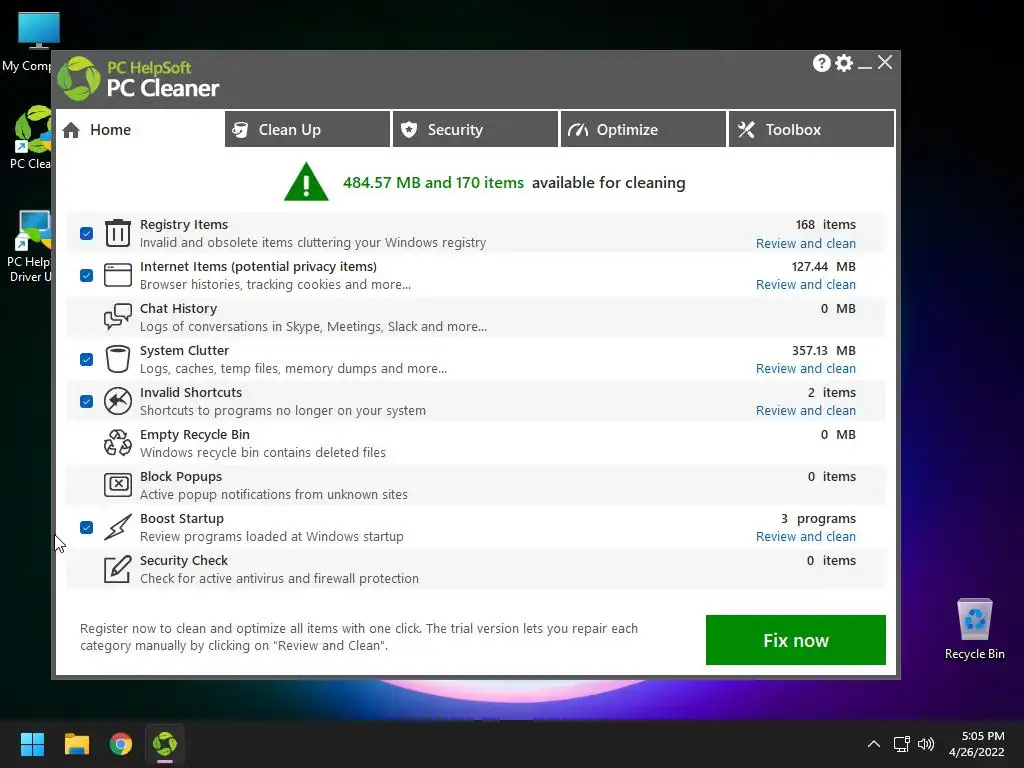This screenshot has height=768, width=1024.
Task: Click Review and clean for Internet Items
Action: click(806, 285)
